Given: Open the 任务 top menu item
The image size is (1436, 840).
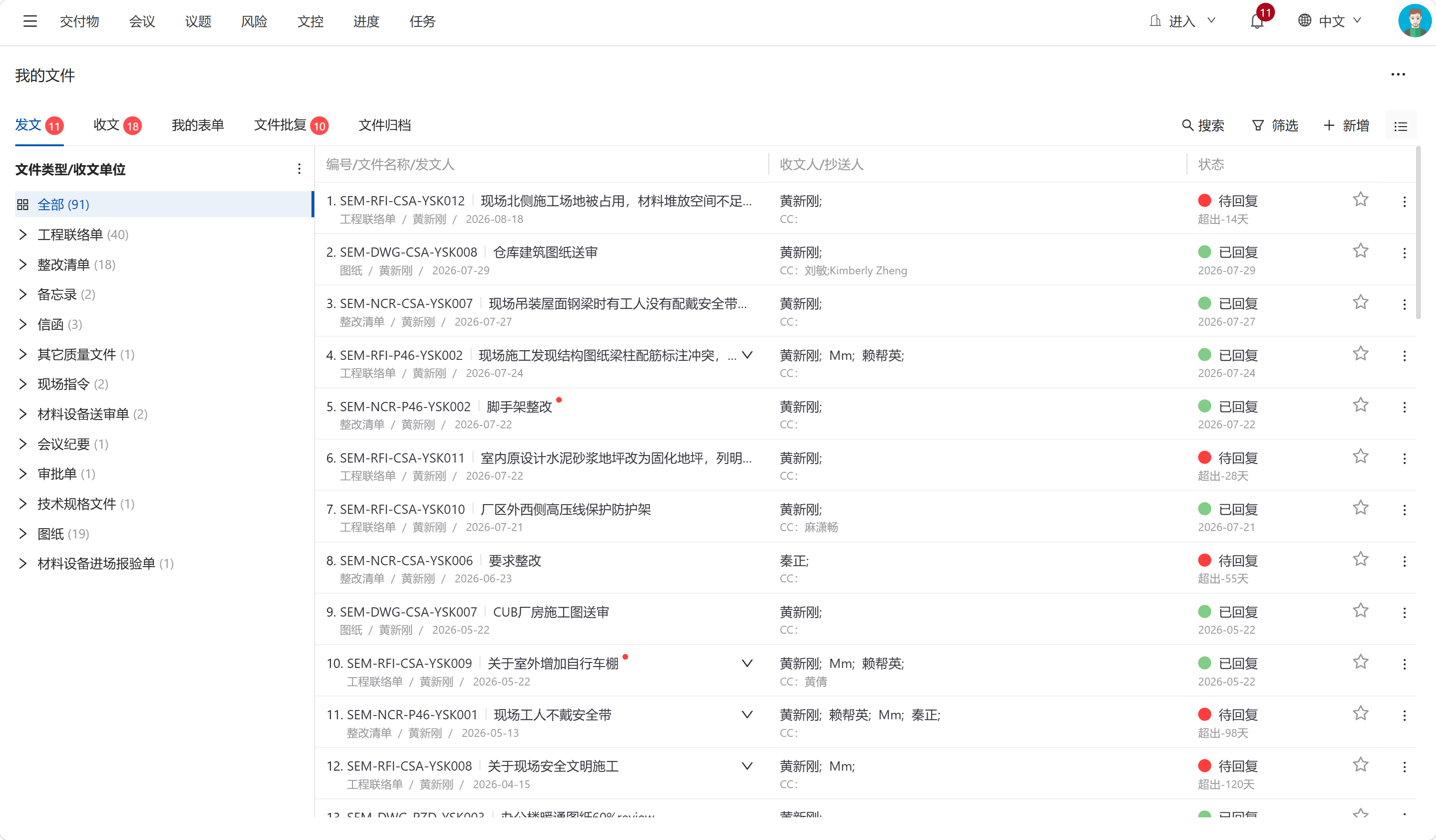Looking at the screenshot, I should click(422, 21).
